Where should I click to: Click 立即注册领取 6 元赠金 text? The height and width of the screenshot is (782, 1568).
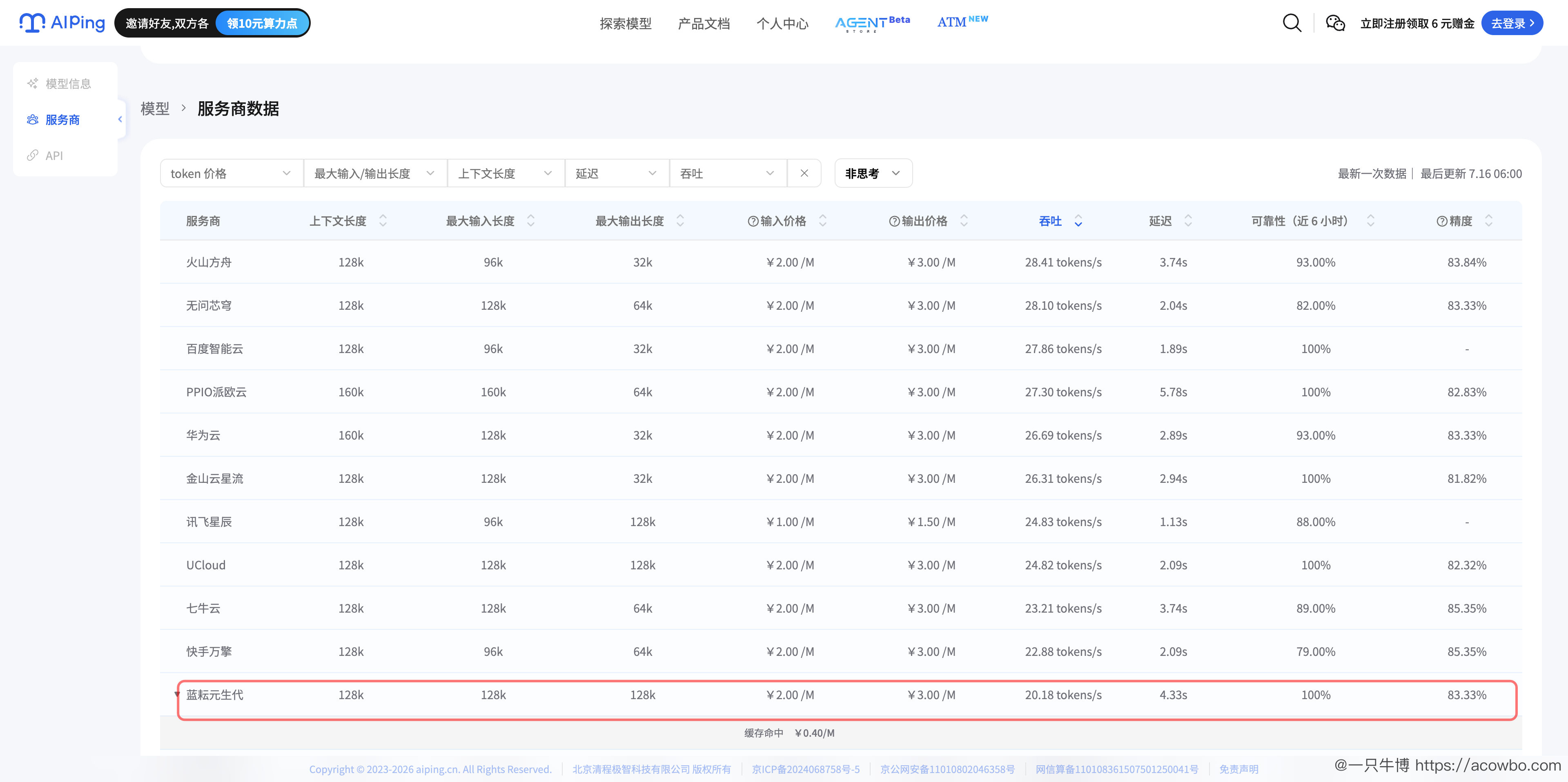tap(1417, 23)
